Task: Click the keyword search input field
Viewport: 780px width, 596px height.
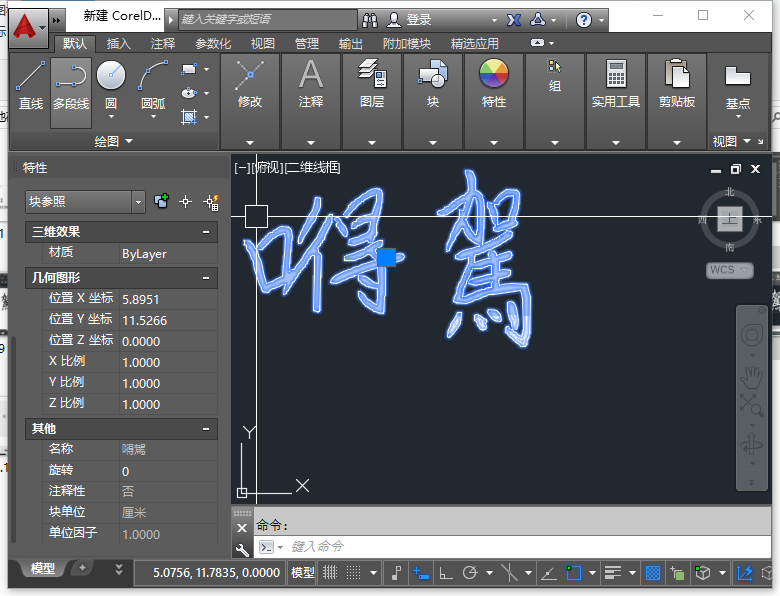Action: pos(268,20)
